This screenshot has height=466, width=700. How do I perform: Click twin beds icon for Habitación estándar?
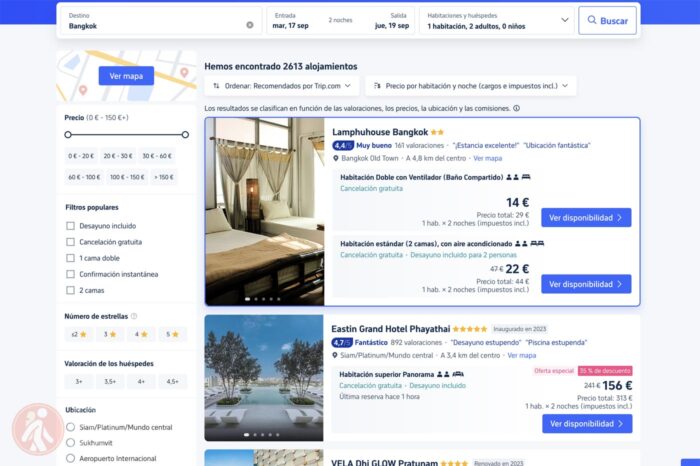point(537,244)
